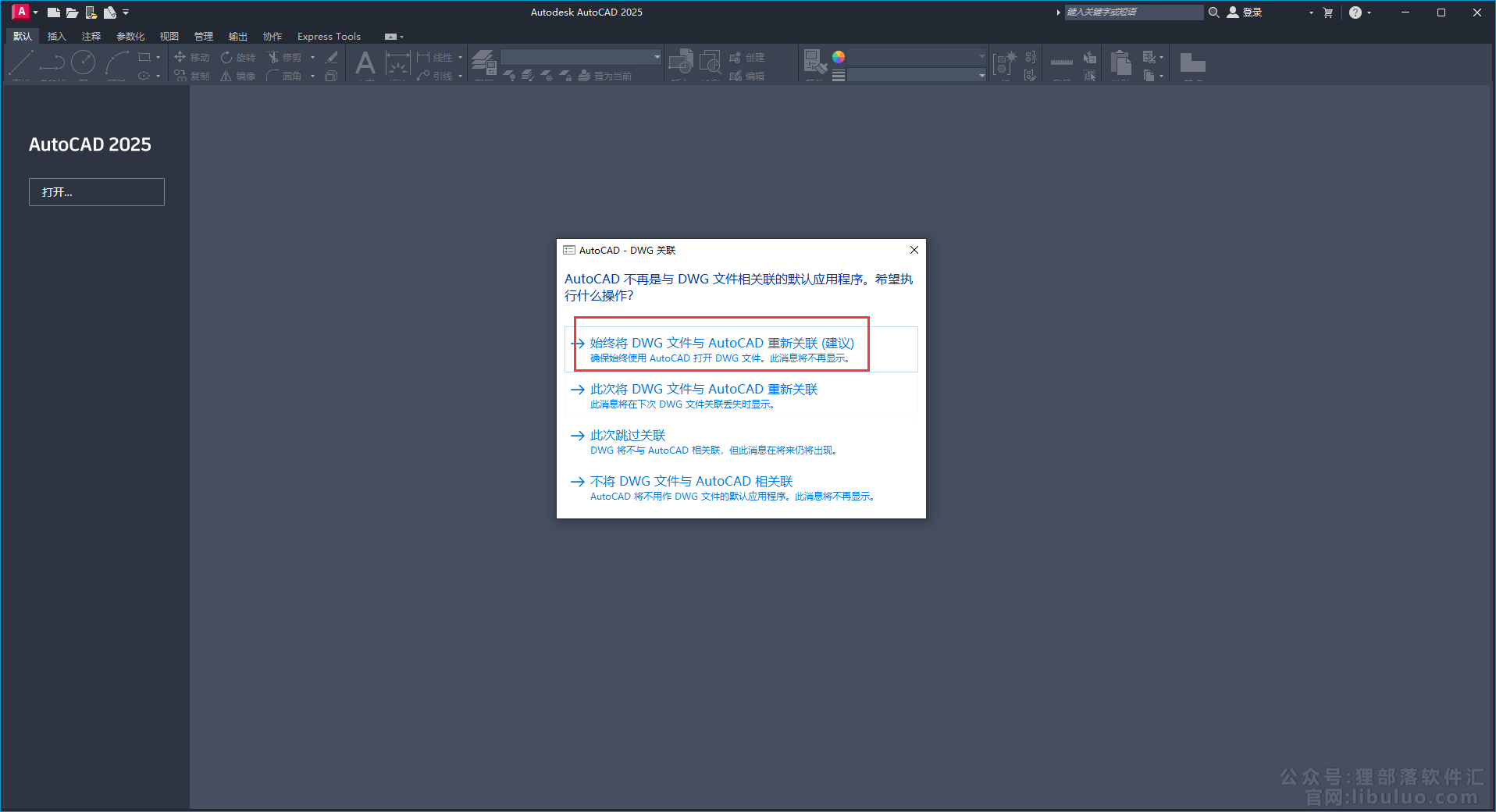Open the AutoCAD application menu logo
The height and width of the screenshot is (812, 1496).
coord(21,12)
